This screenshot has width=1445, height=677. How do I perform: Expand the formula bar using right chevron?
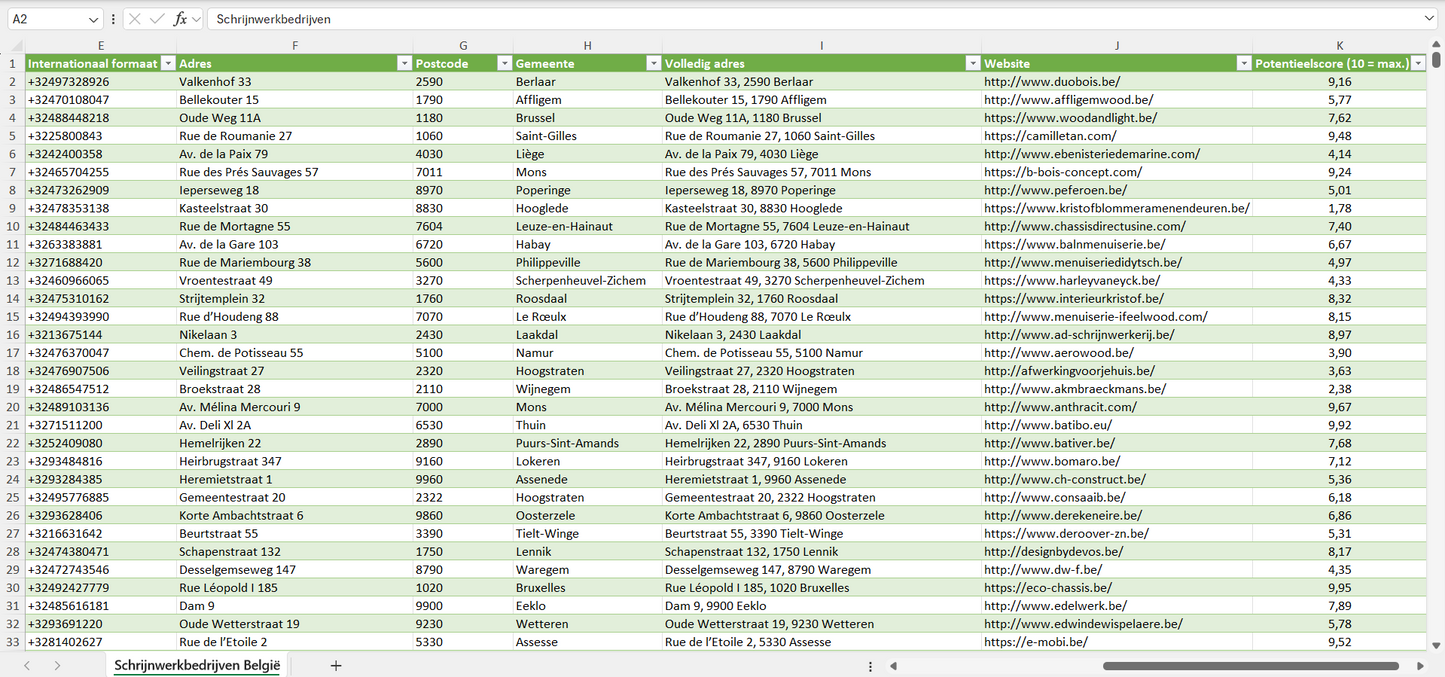pos(1429,19)
